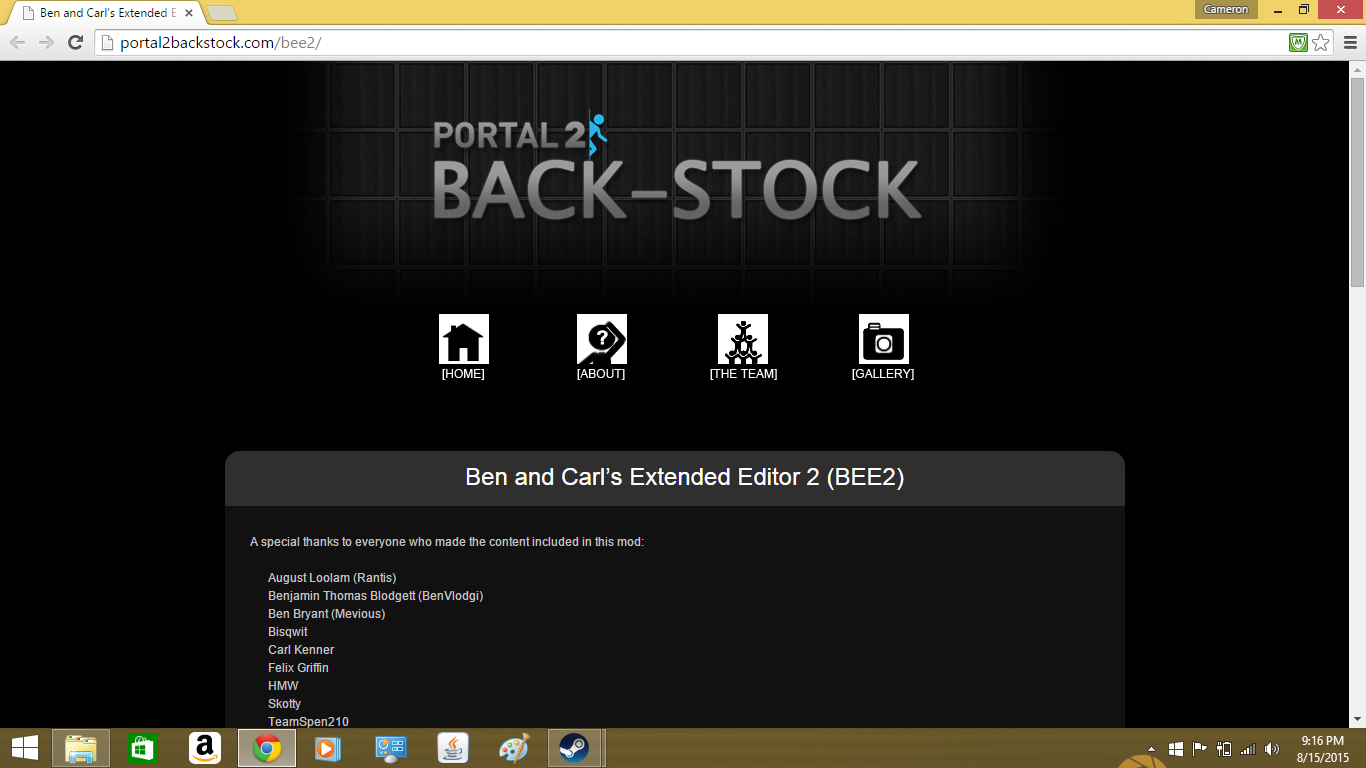Click the name "Carl Kenner" in the list
Screen dimensions: 1366x768
(301, 650)
